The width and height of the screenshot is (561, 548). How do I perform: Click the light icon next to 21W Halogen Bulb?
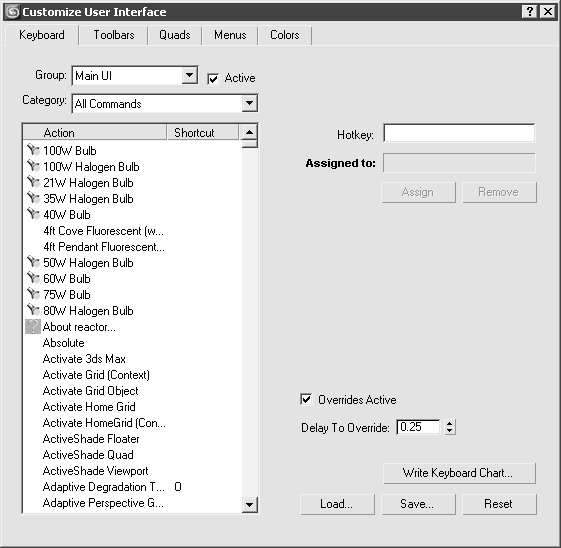click(33, 182)
